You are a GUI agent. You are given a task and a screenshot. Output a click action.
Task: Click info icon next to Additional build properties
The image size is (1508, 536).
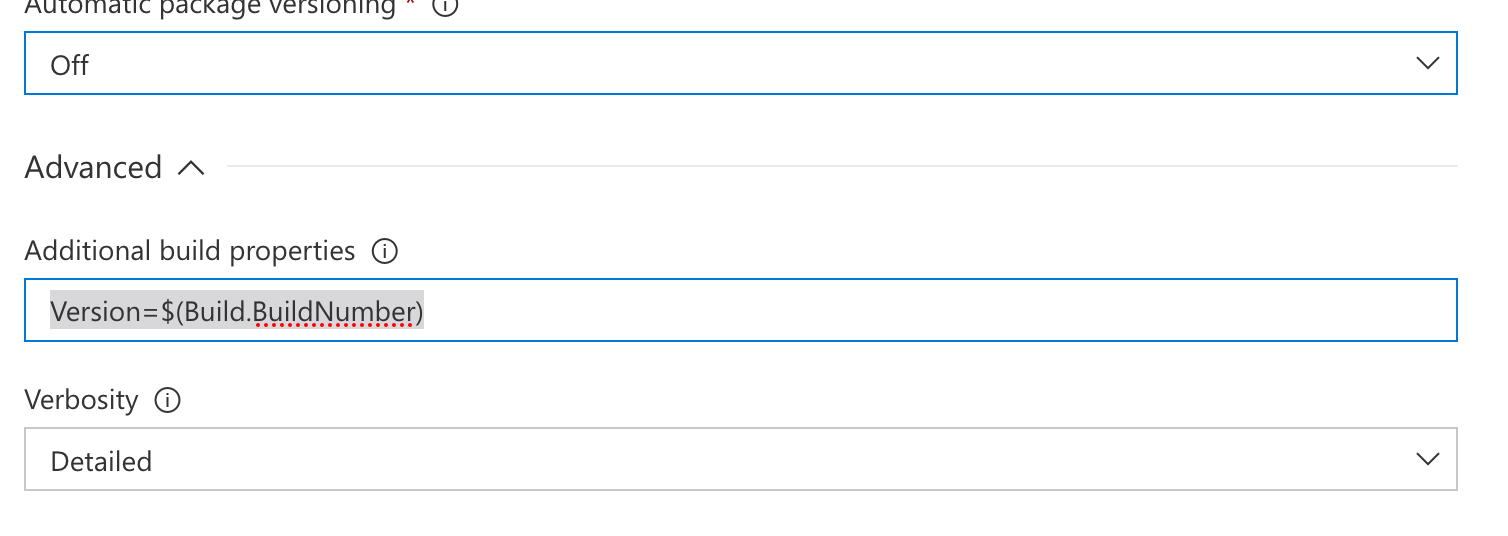point(385,251)
